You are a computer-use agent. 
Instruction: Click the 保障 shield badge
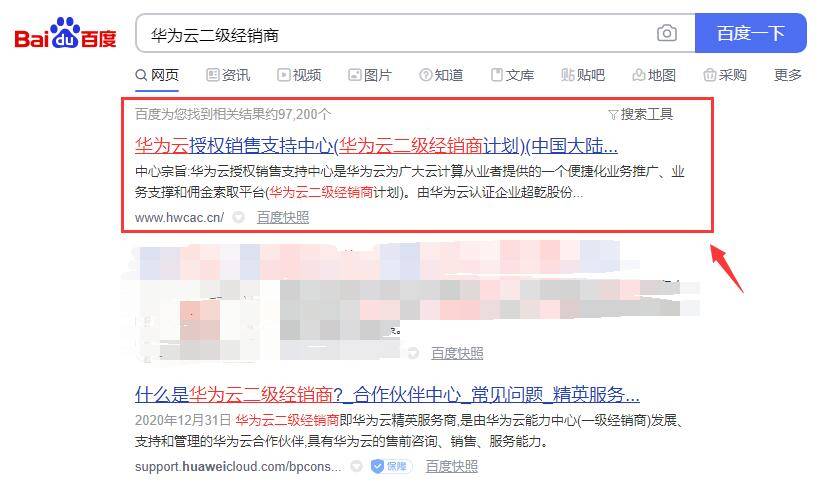(391, 466)
